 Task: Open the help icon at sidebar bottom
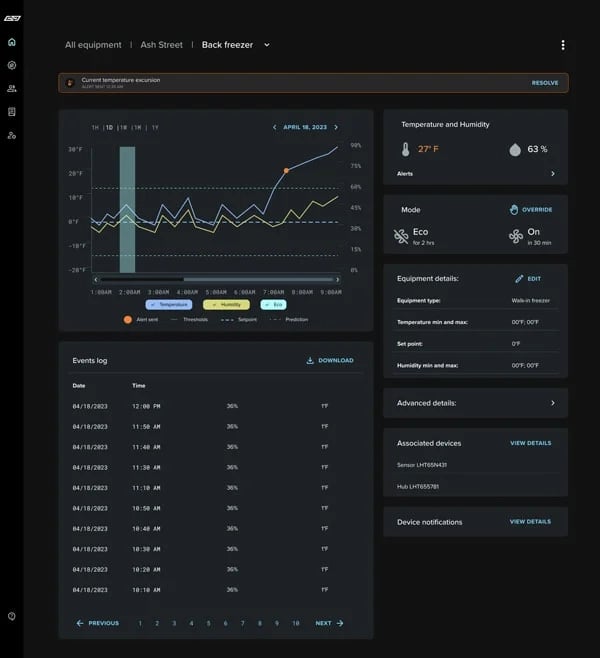pyautogui.click(x=12, y=616)
